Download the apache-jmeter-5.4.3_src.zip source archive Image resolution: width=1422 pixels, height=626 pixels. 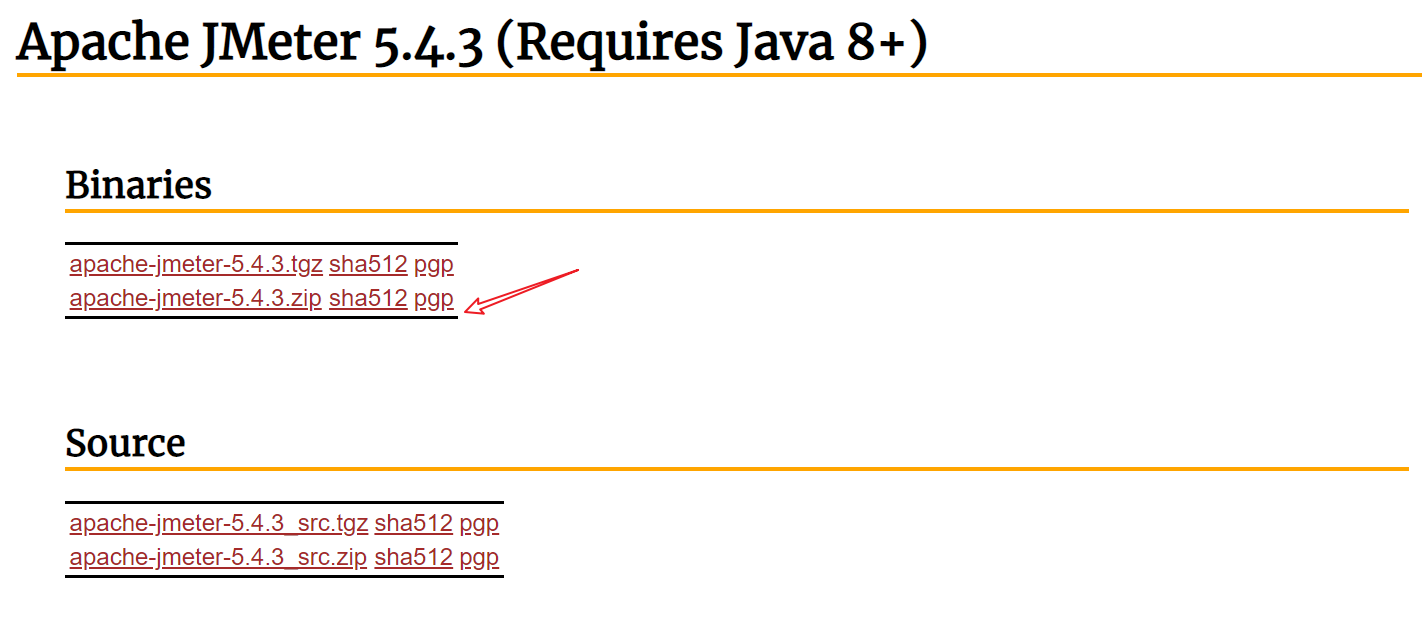click(219, 556)
